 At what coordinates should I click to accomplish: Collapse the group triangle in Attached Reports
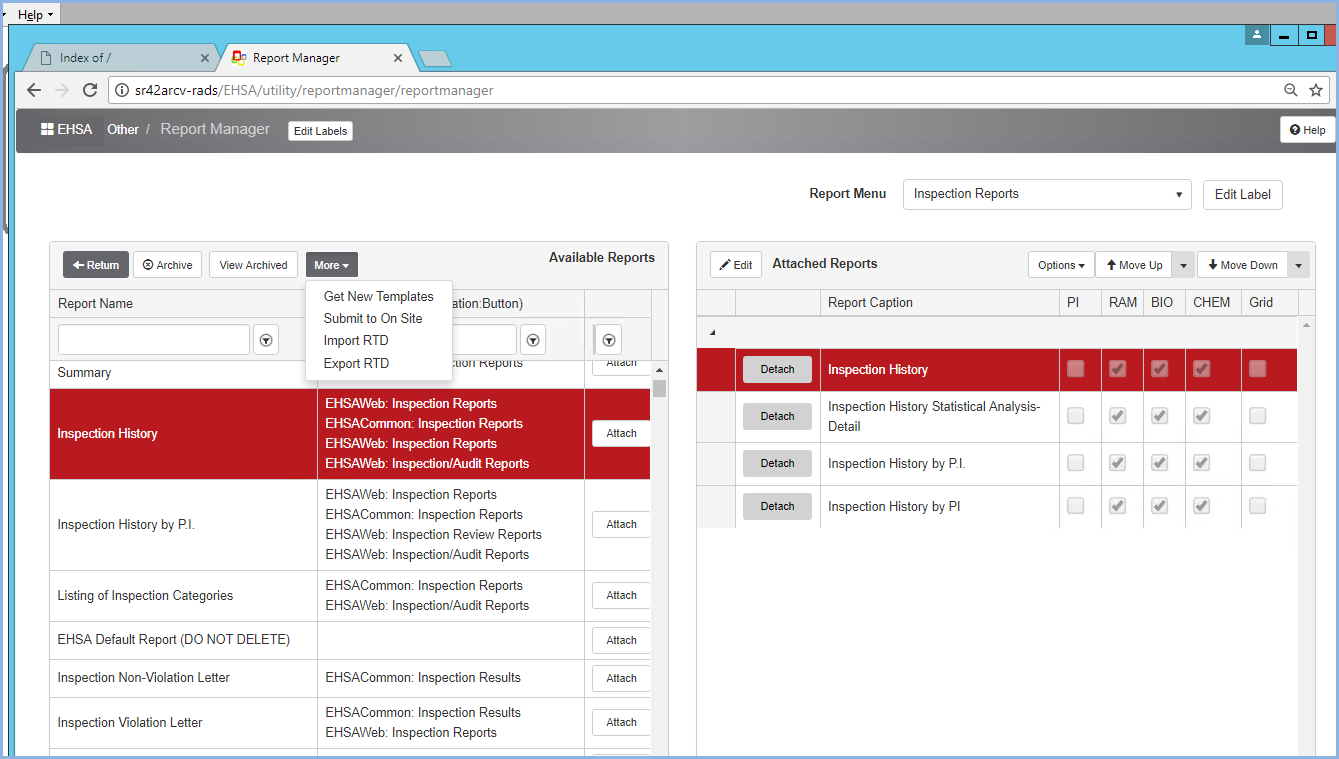[x=713, y=332]
